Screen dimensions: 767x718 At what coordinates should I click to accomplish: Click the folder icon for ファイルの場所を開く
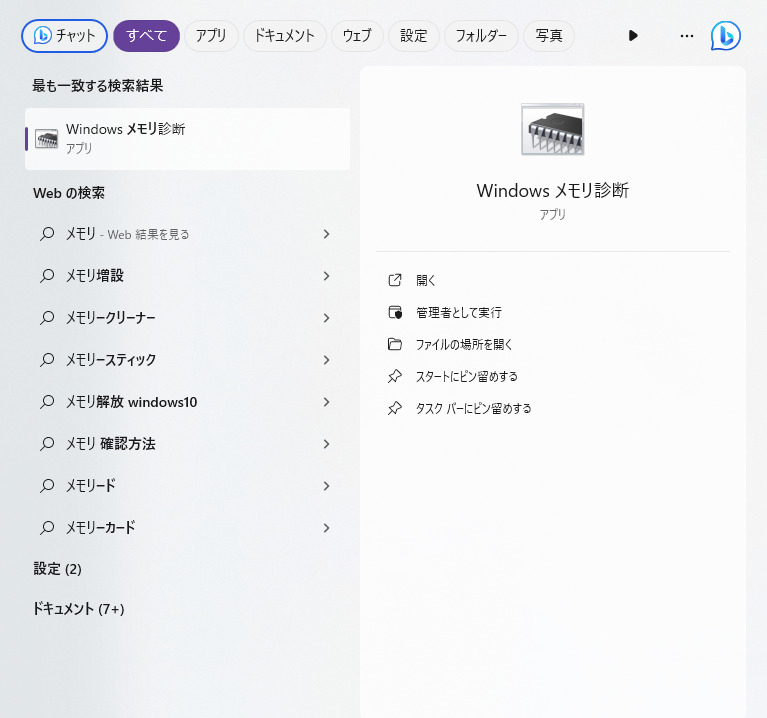(x=395, y=344)
